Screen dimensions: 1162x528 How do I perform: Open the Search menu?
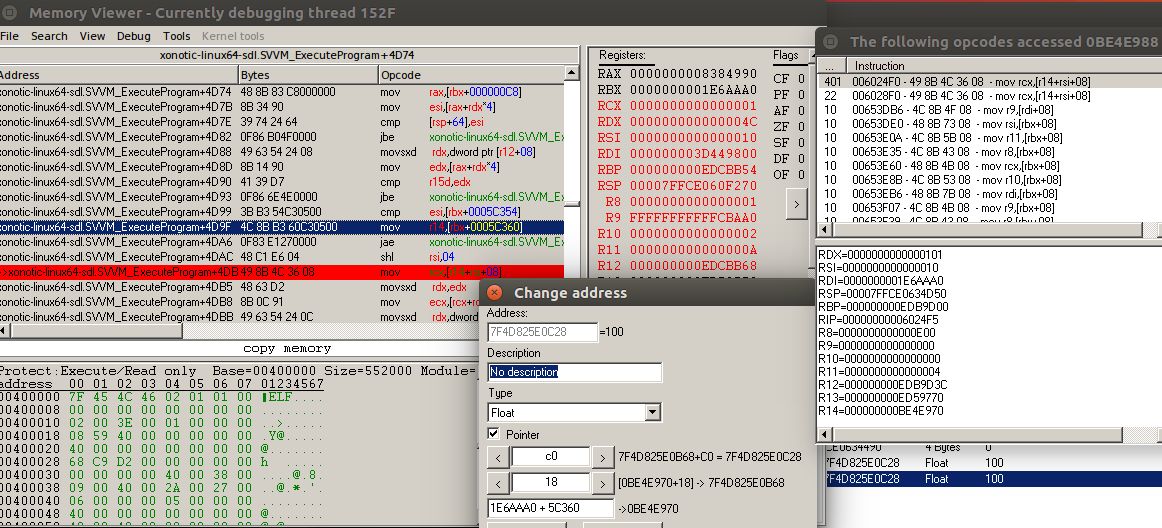(x=49, y=36)
